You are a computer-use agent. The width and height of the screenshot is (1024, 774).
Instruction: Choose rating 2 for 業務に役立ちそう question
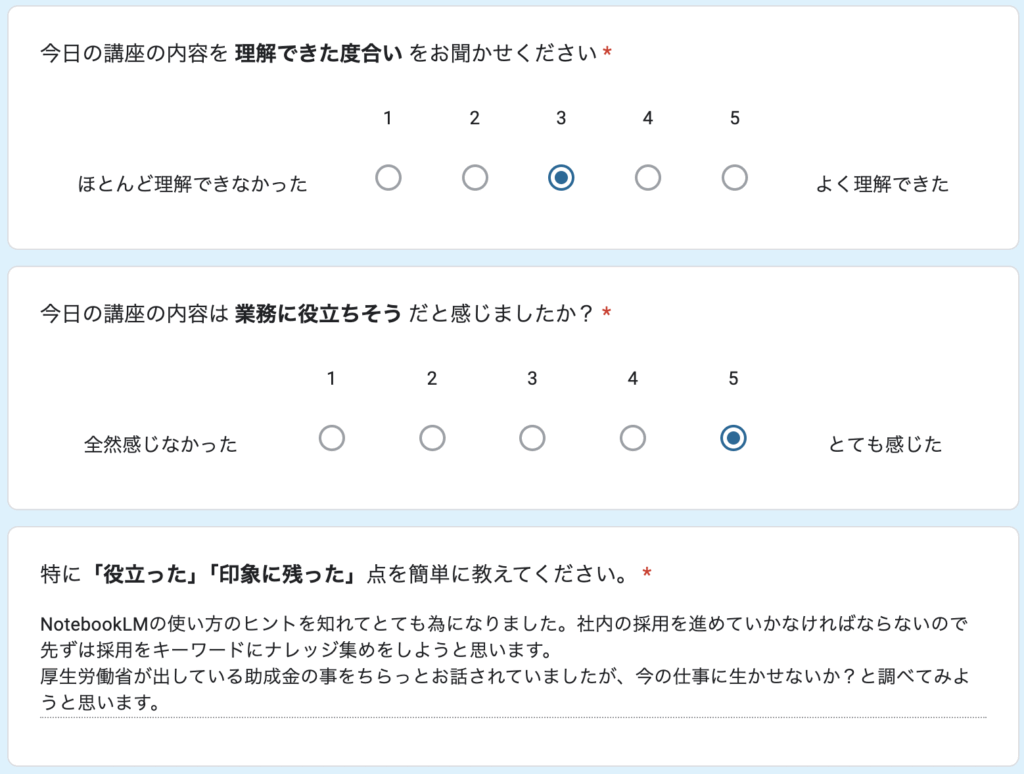point(432,438)
